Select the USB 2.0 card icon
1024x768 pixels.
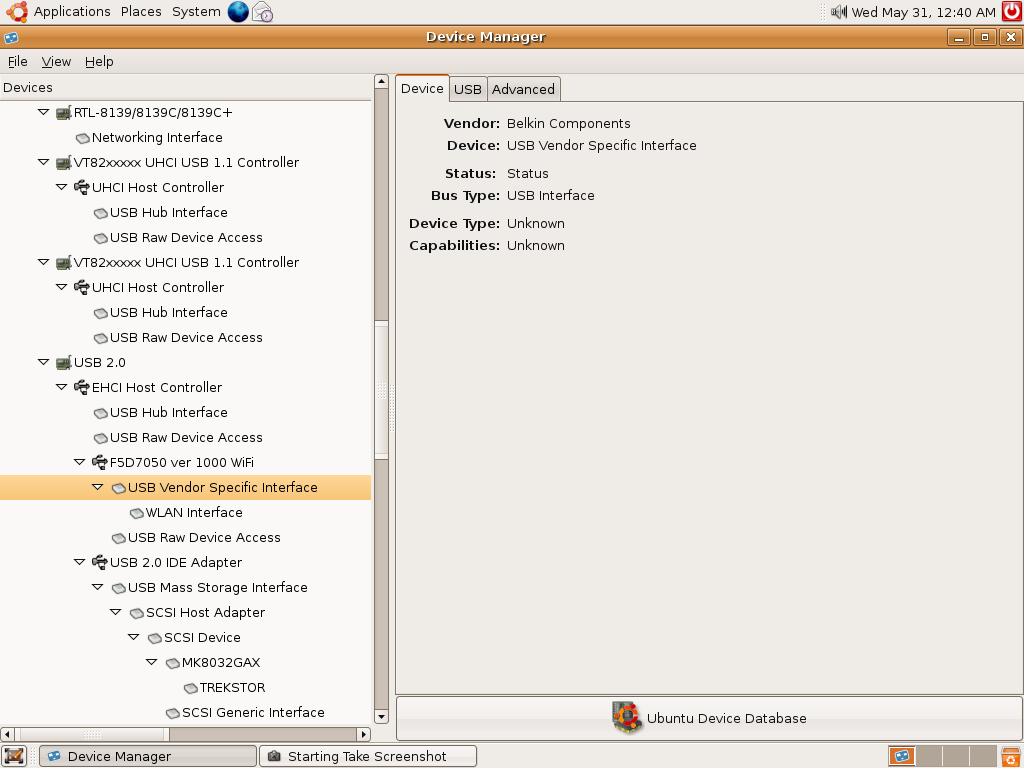[63, 363]
